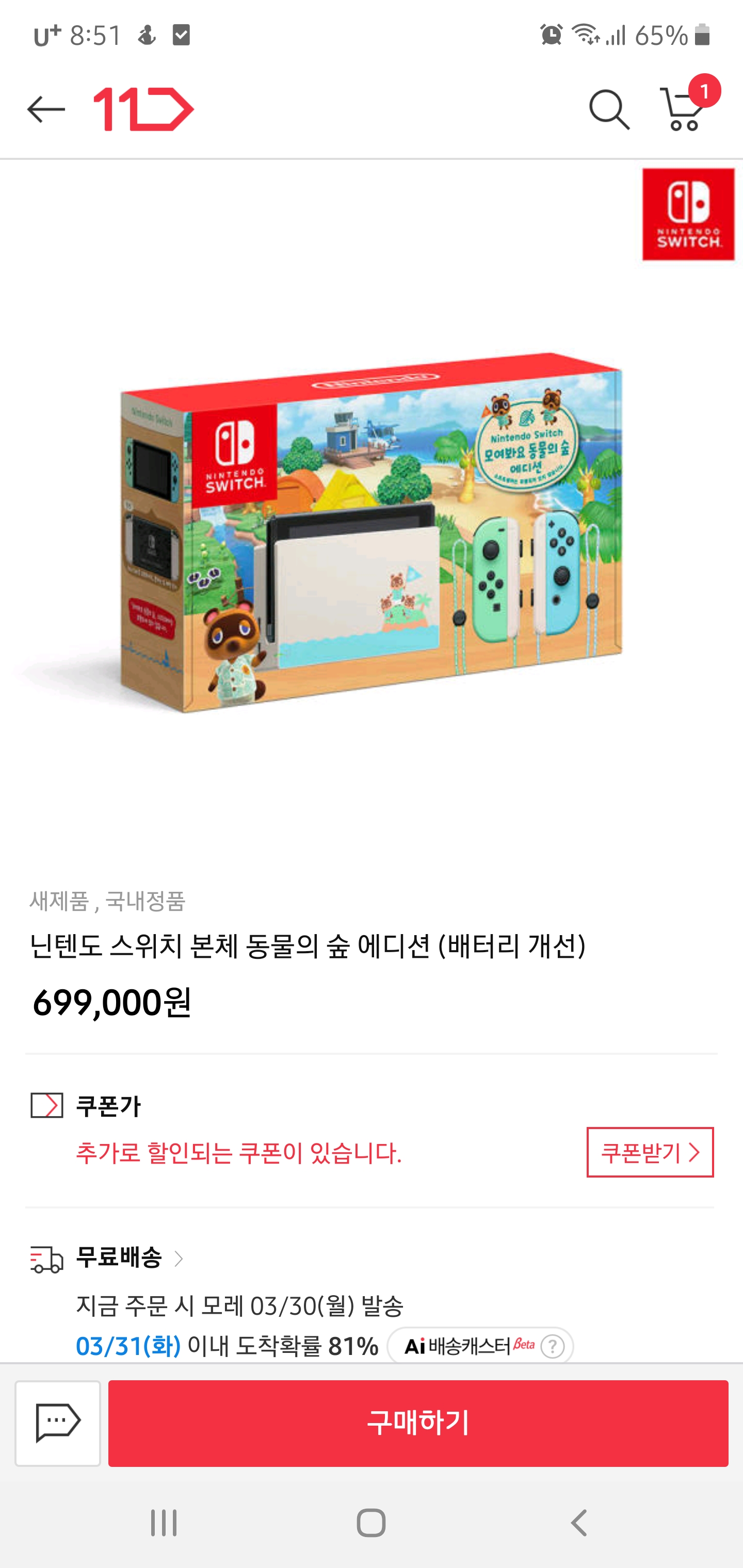Tap the coupon tag icon beside 쿠폰가
The image size is (743, 1568).
[47, 1105]
